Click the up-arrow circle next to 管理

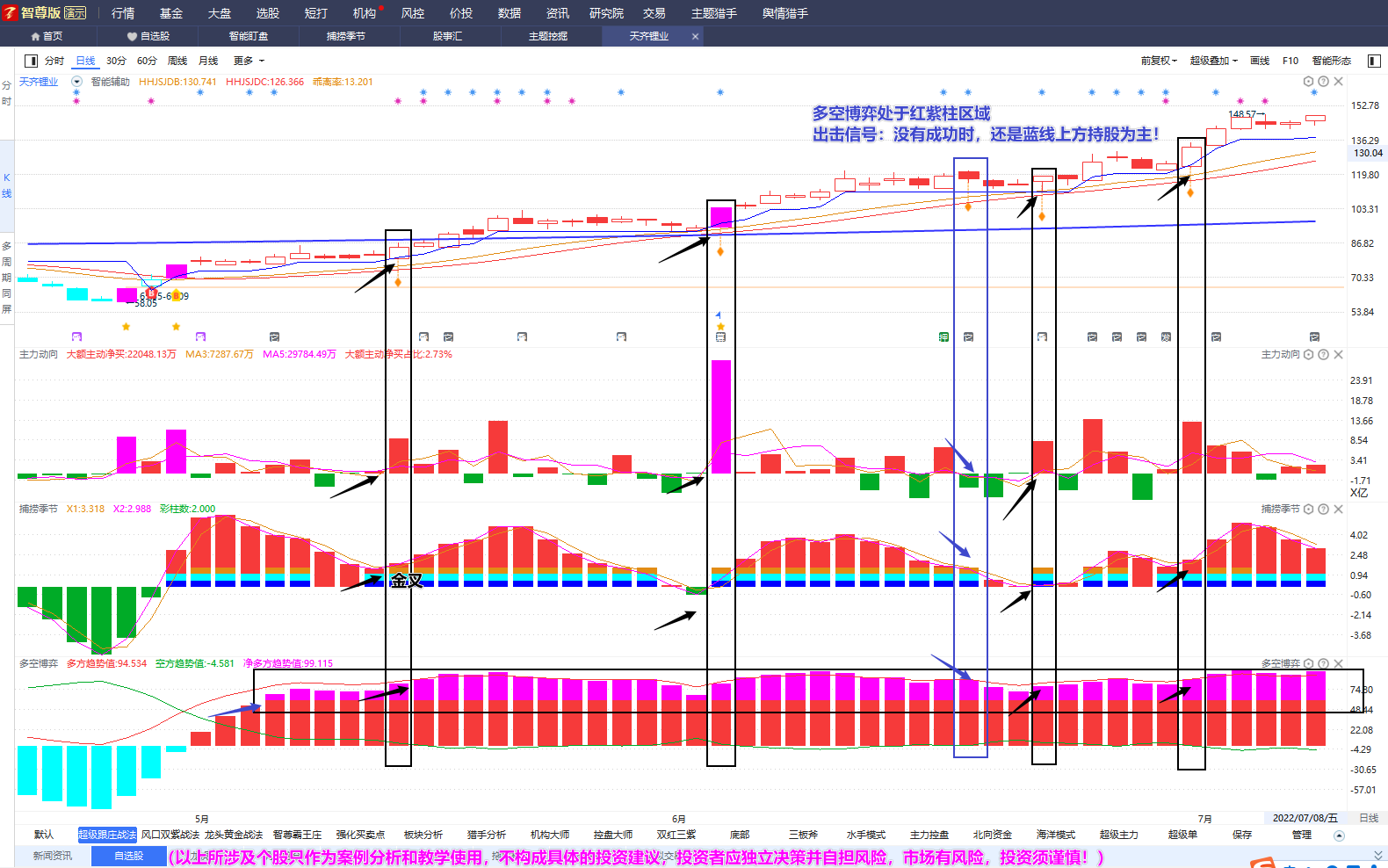[x=1339, y=835]
